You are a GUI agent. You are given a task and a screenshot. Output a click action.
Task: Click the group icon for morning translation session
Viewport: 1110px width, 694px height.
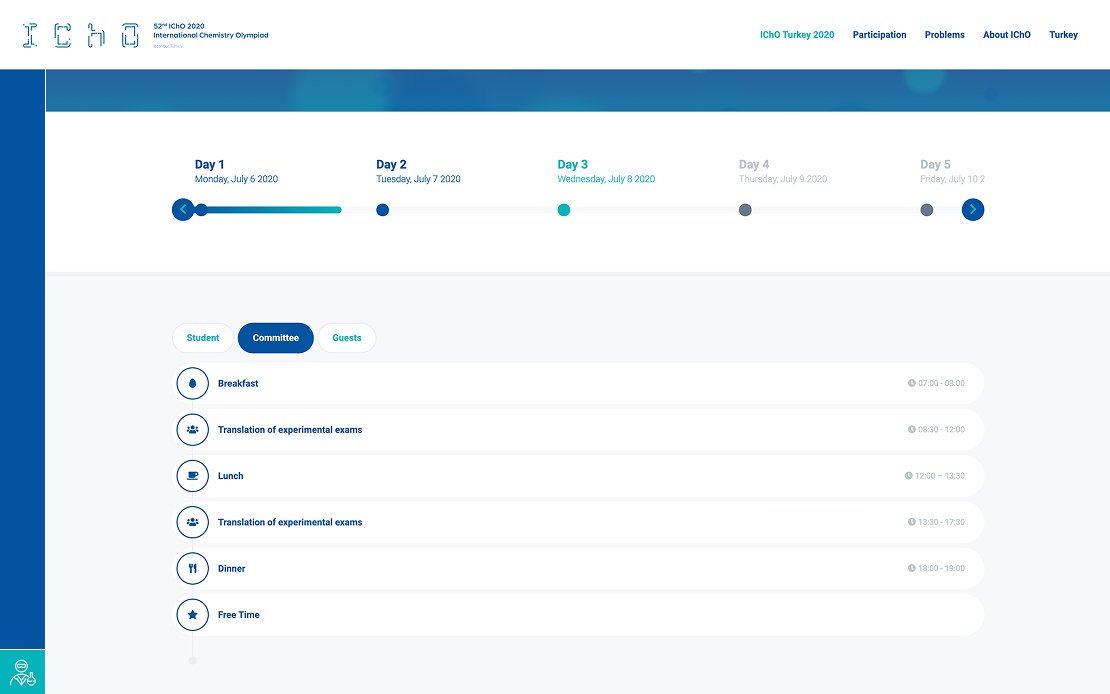coord(193,430)
